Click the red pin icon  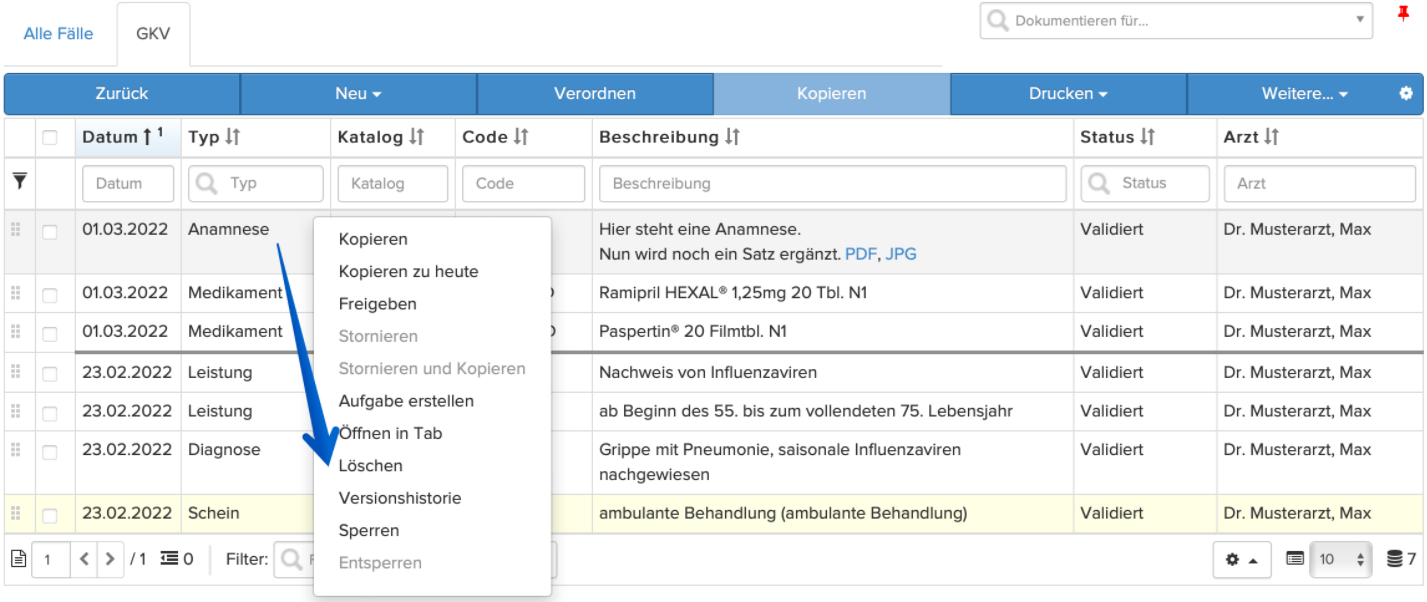coord(1403,14)
